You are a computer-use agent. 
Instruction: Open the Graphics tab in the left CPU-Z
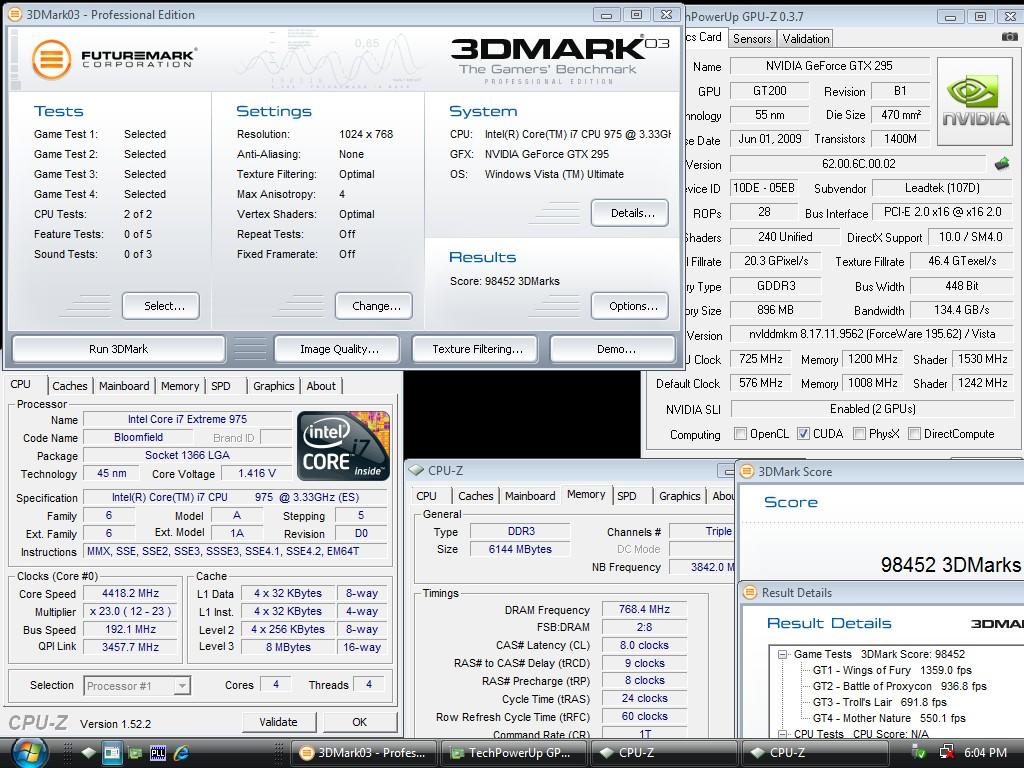pos(274,386)
